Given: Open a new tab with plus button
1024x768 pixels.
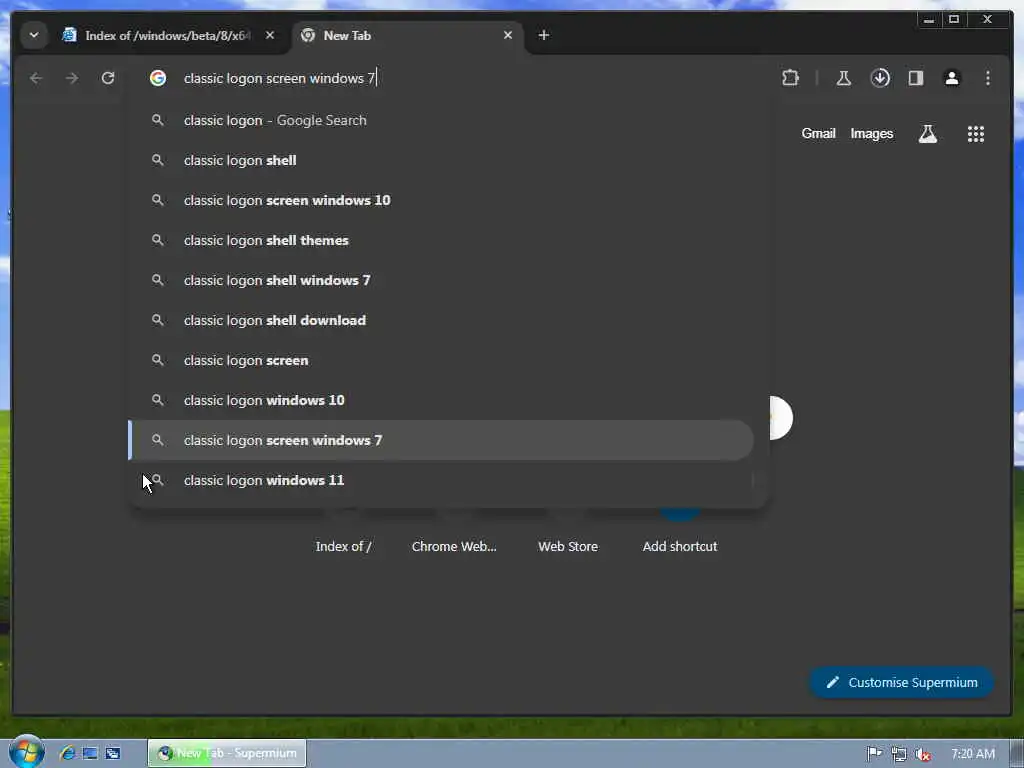Looking at the screenshot, I should pos(543,35).
